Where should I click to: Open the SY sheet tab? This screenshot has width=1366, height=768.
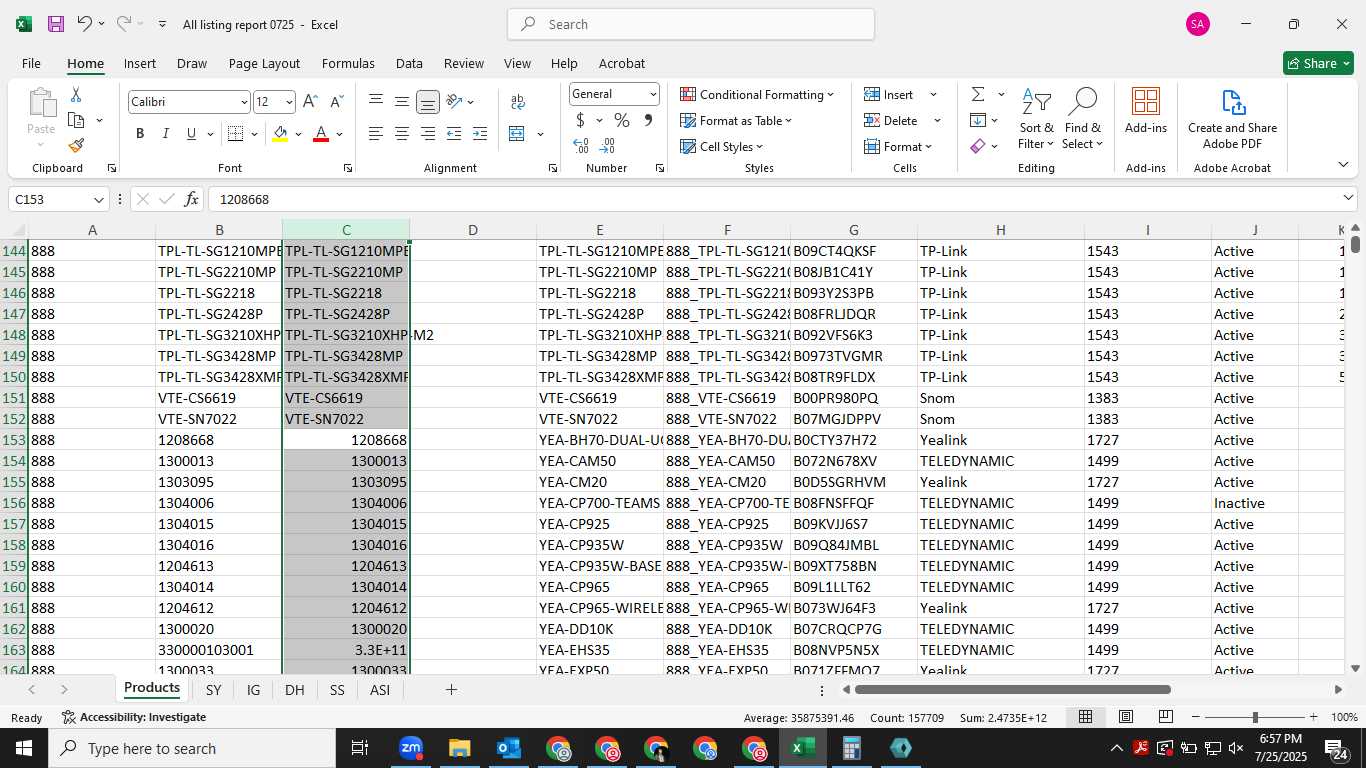(213, 690)
